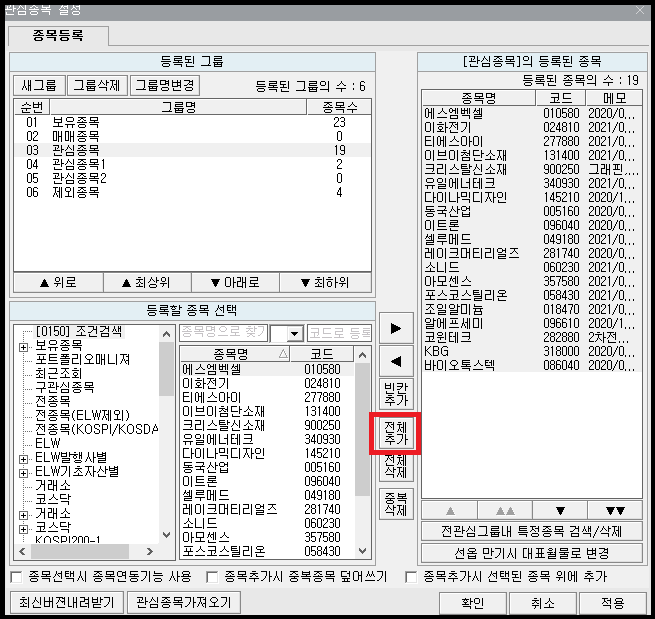The height and width of the screenshot is (619, 655).
Task: Select 포트폴리오매니져 tree item
Action: pos(83,360)
